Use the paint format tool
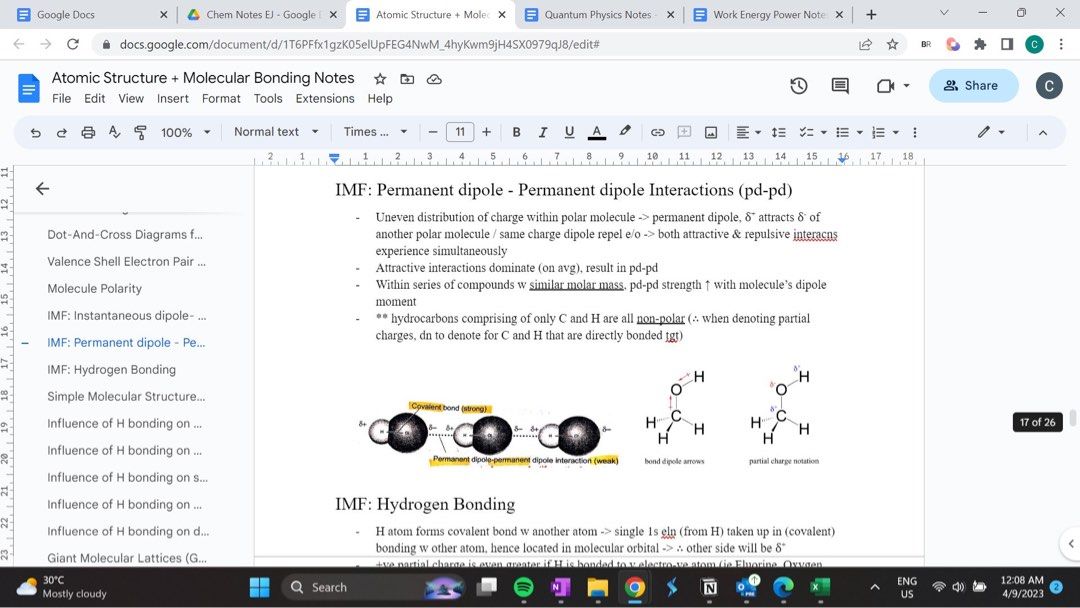The width and height of the screenshot is (1080, 608). point(141,131)
